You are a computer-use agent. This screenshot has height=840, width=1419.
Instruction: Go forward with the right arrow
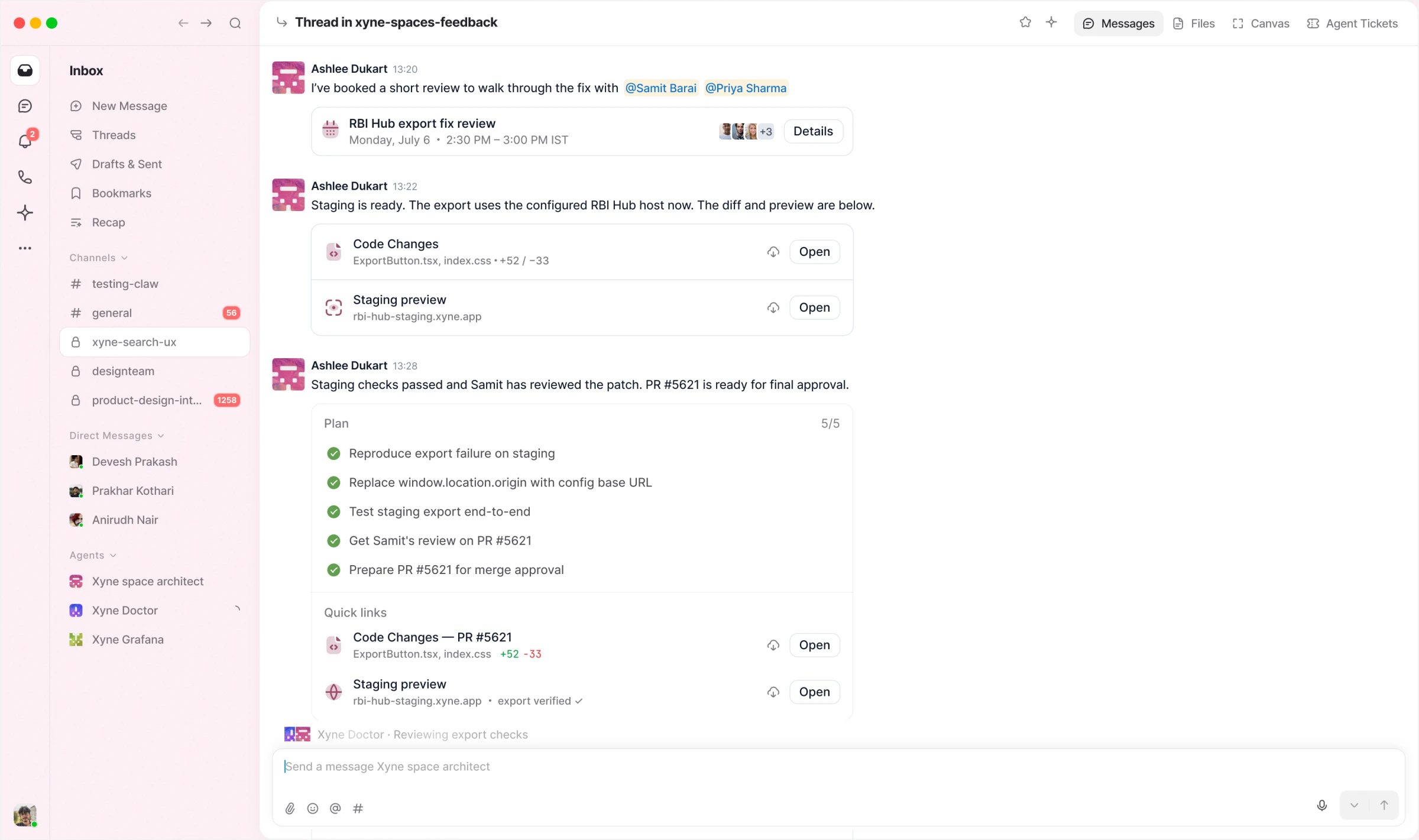click(206, 23)
